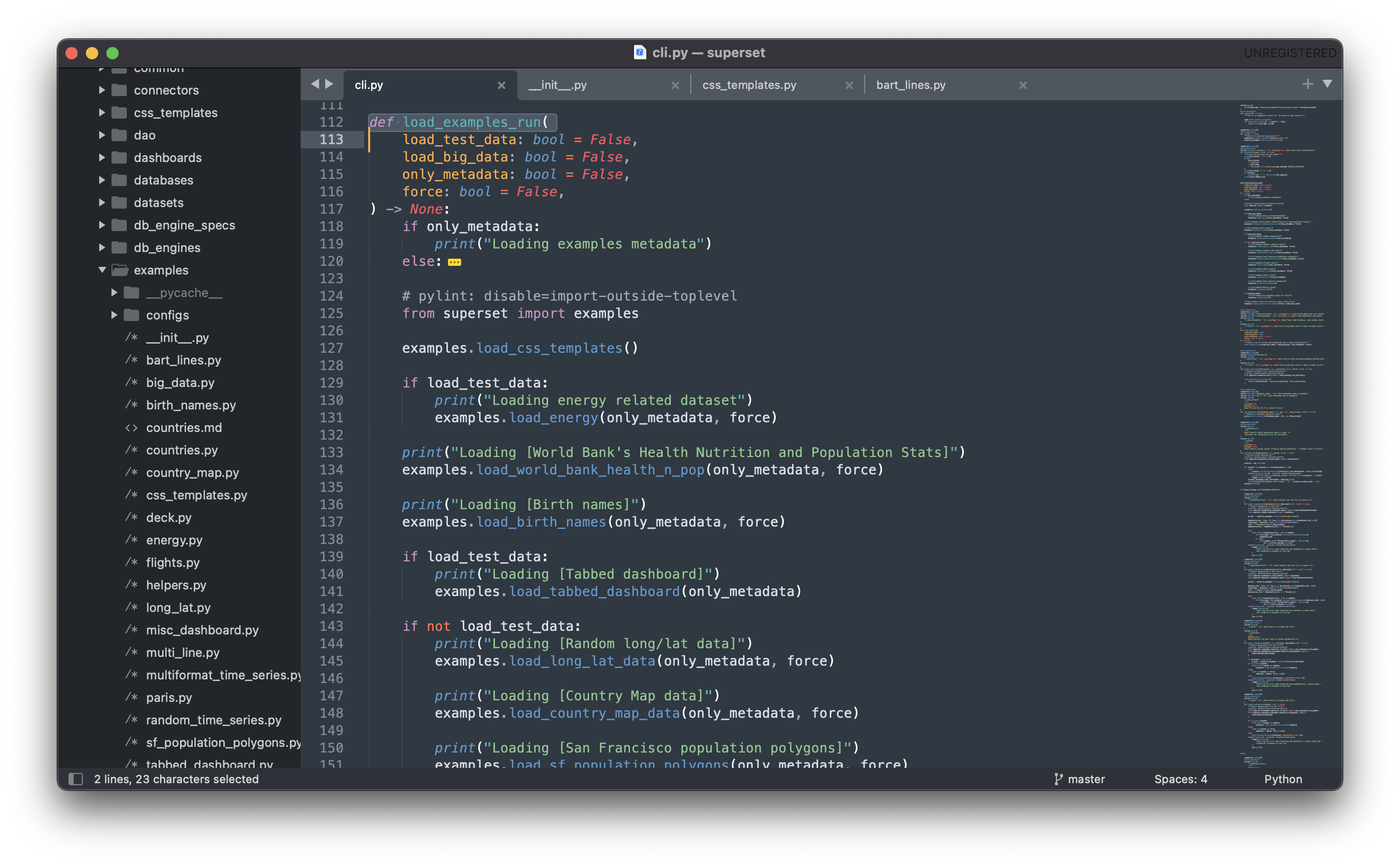Open helpers.py in the sidebar
The height and width of the screenshot is (866, 1400).
point(176,585)
